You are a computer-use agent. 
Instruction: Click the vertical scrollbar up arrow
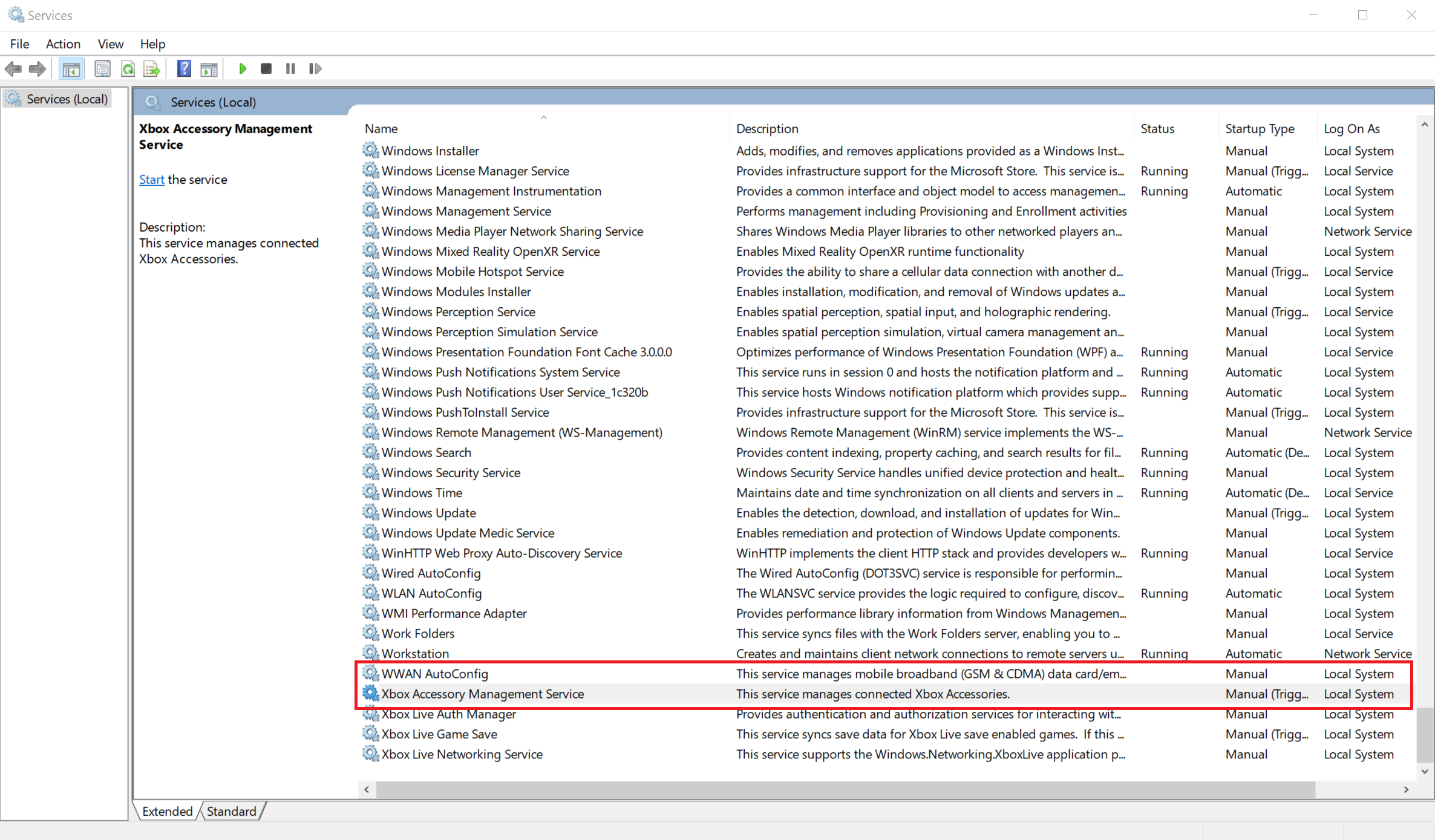pyautogui.click(x=1425, y=125)
